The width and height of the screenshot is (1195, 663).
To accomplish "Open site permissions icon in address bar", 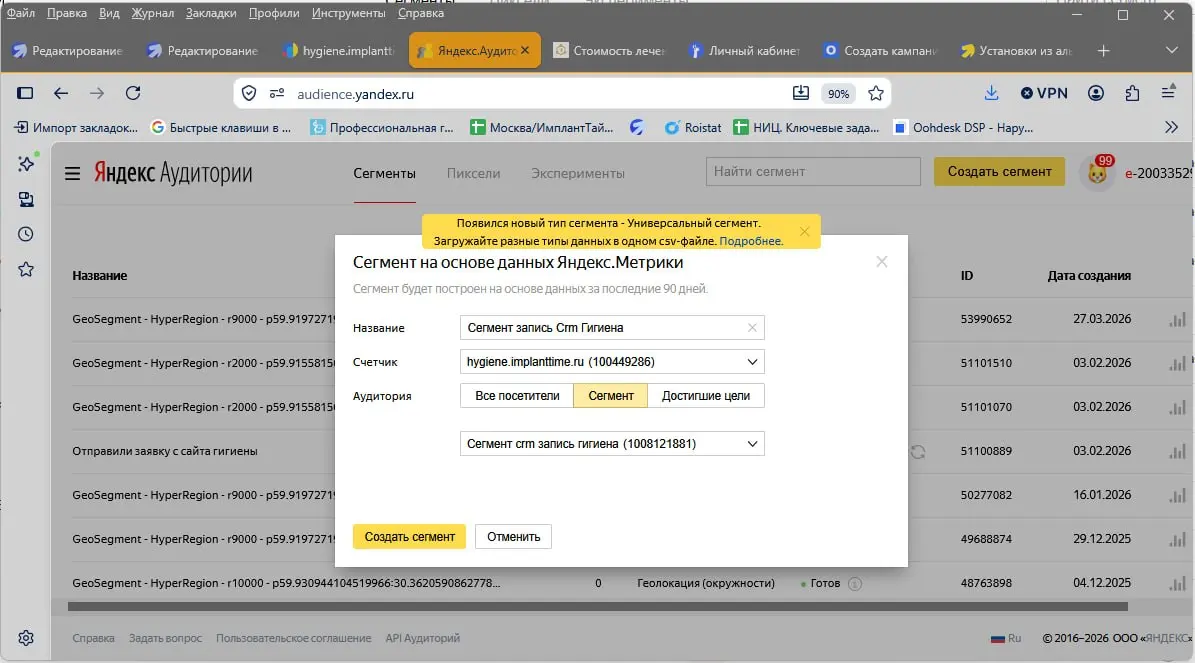I will coord(277,94).
